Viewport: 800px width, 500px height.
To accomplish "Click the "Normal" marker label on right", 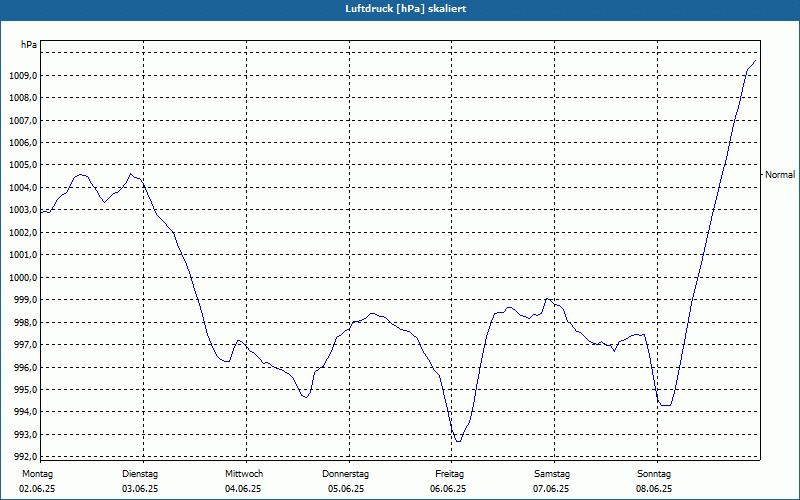I will click(780, 174).
